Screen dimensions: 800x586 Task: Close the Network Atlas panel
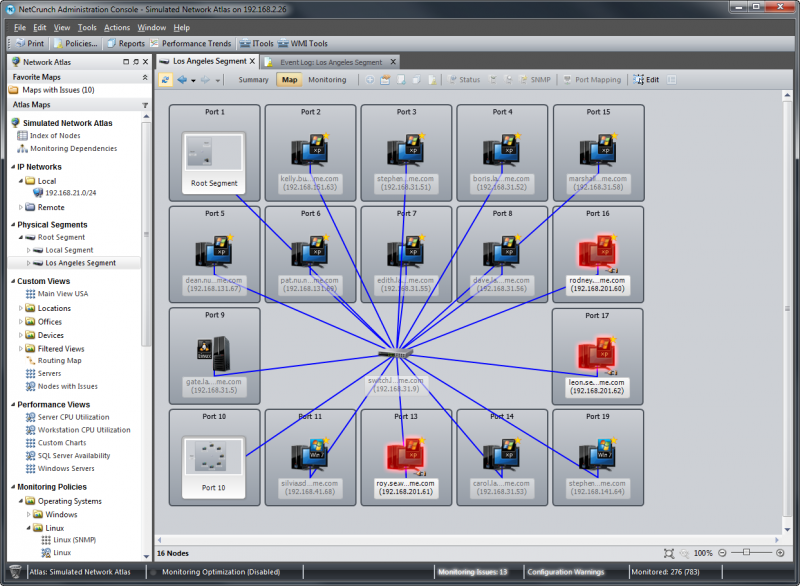click(x=145, y=62)
